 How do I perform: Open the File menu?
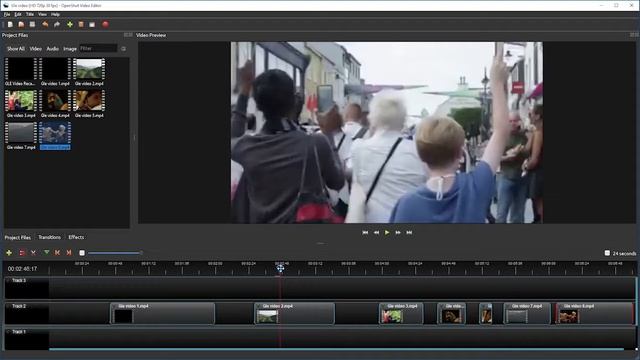tap(7, 14)
